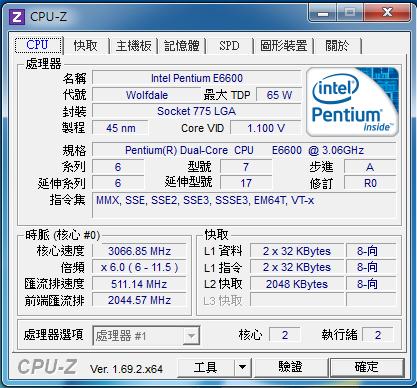
Task: Click the L1 資料 2 x 32 KBytes value
Action: [x=297, y=251]
